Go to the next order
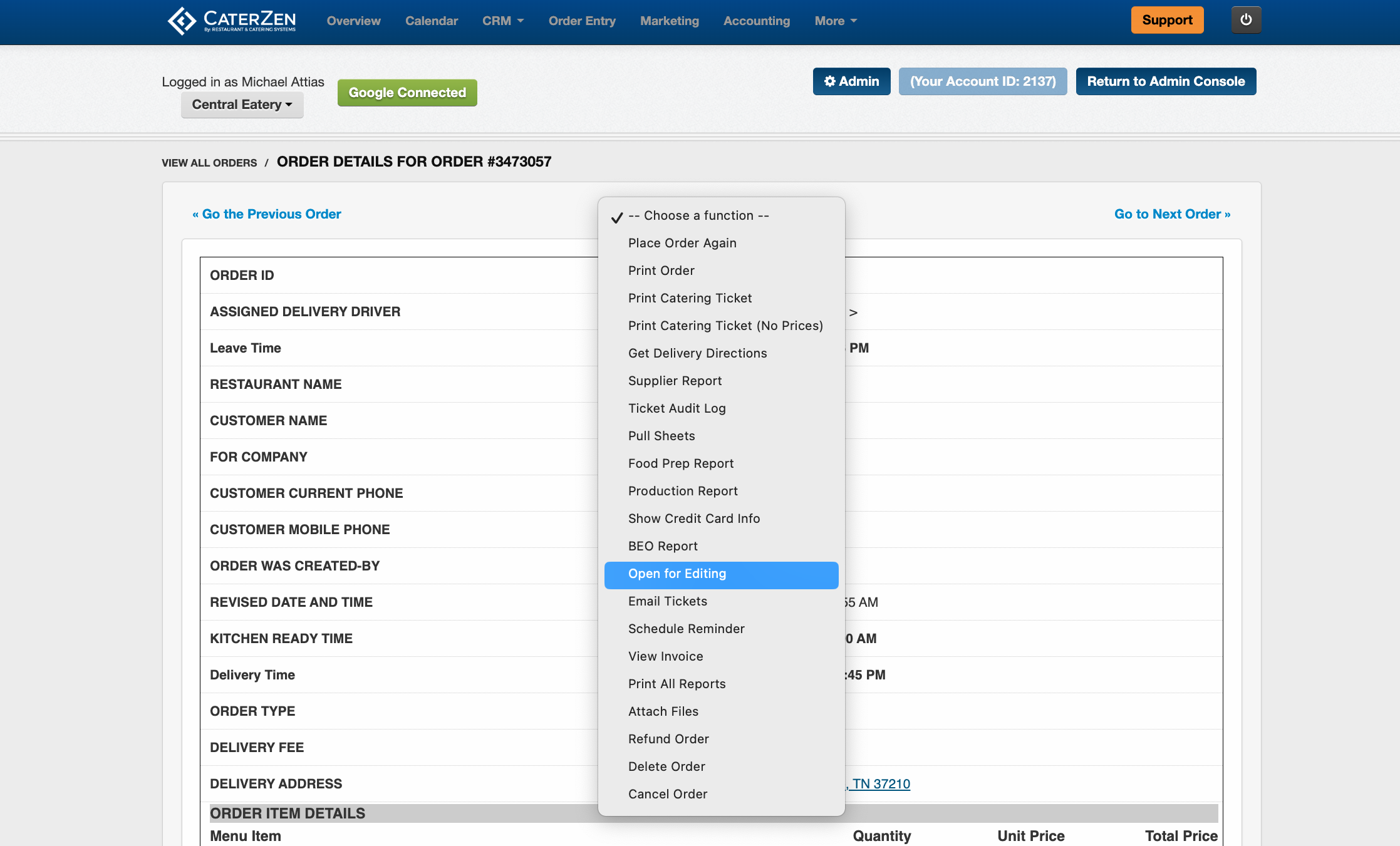The height and width of the screenshot is (846, 1400). (x=1172, y=214)
